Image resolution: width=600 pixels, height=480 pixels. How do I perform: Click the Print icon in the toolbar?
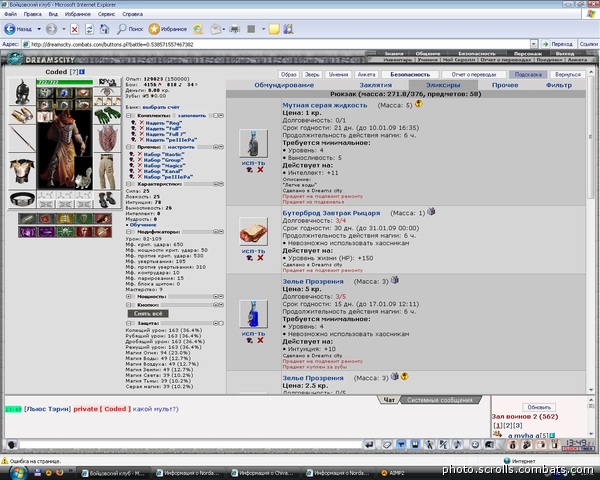[x=234, y=29]
